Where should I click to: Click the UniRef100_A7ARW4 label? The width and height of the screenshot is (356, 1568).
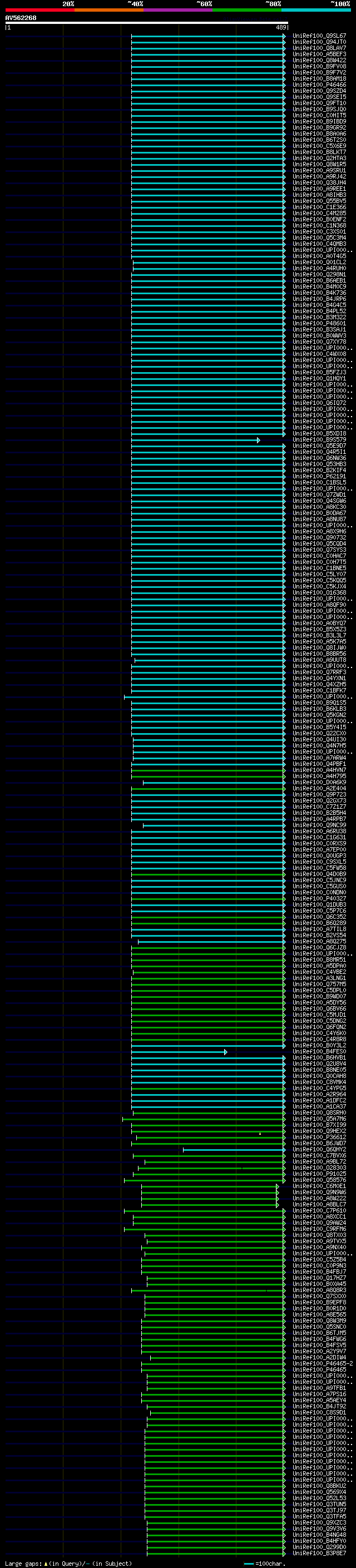coord(319,758)
